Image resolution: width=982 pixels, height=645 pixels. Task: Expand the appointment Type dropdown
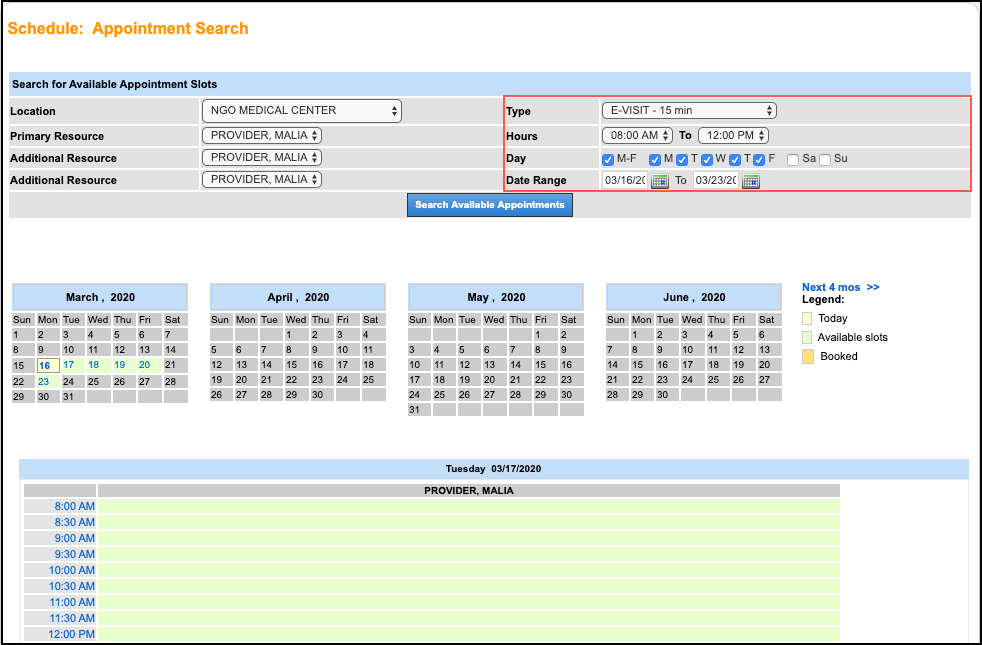coord(688,111)
